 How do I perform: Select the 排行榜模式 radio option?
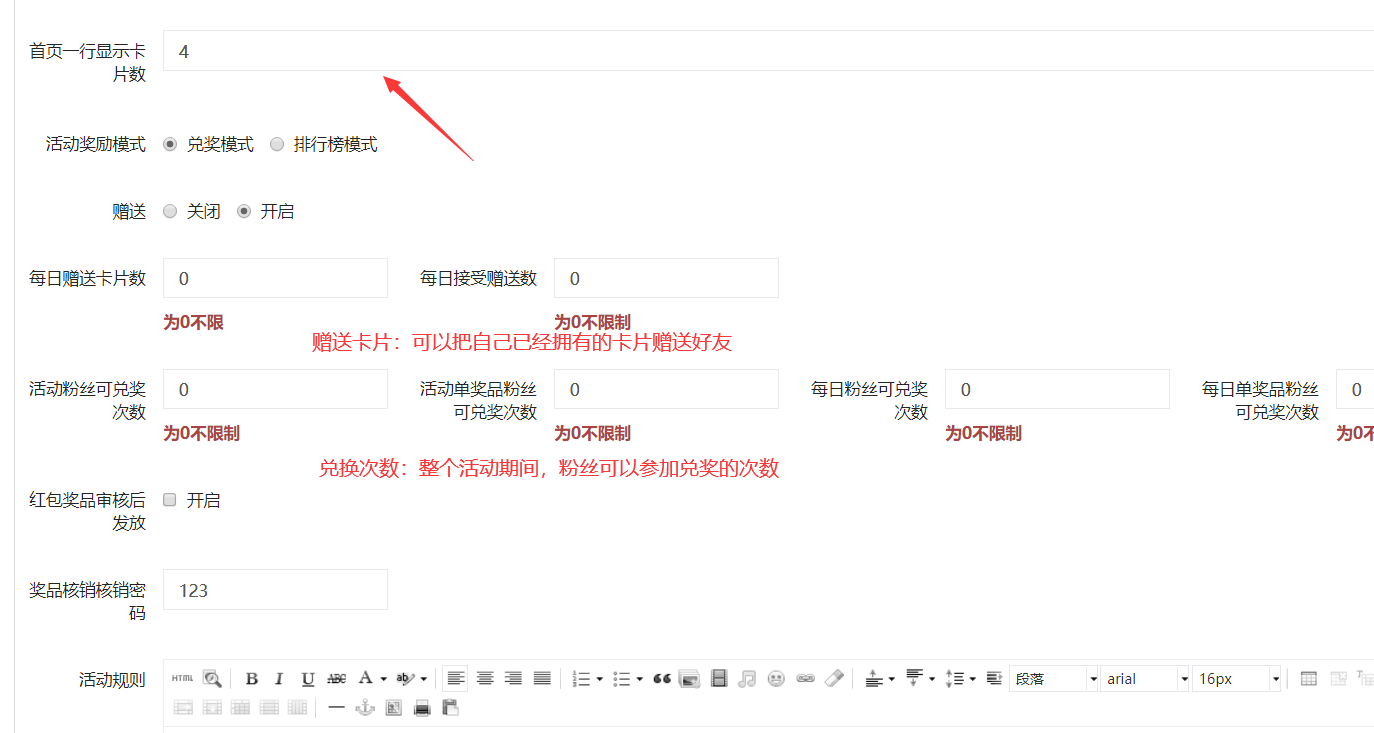click(x=278, y=145)
